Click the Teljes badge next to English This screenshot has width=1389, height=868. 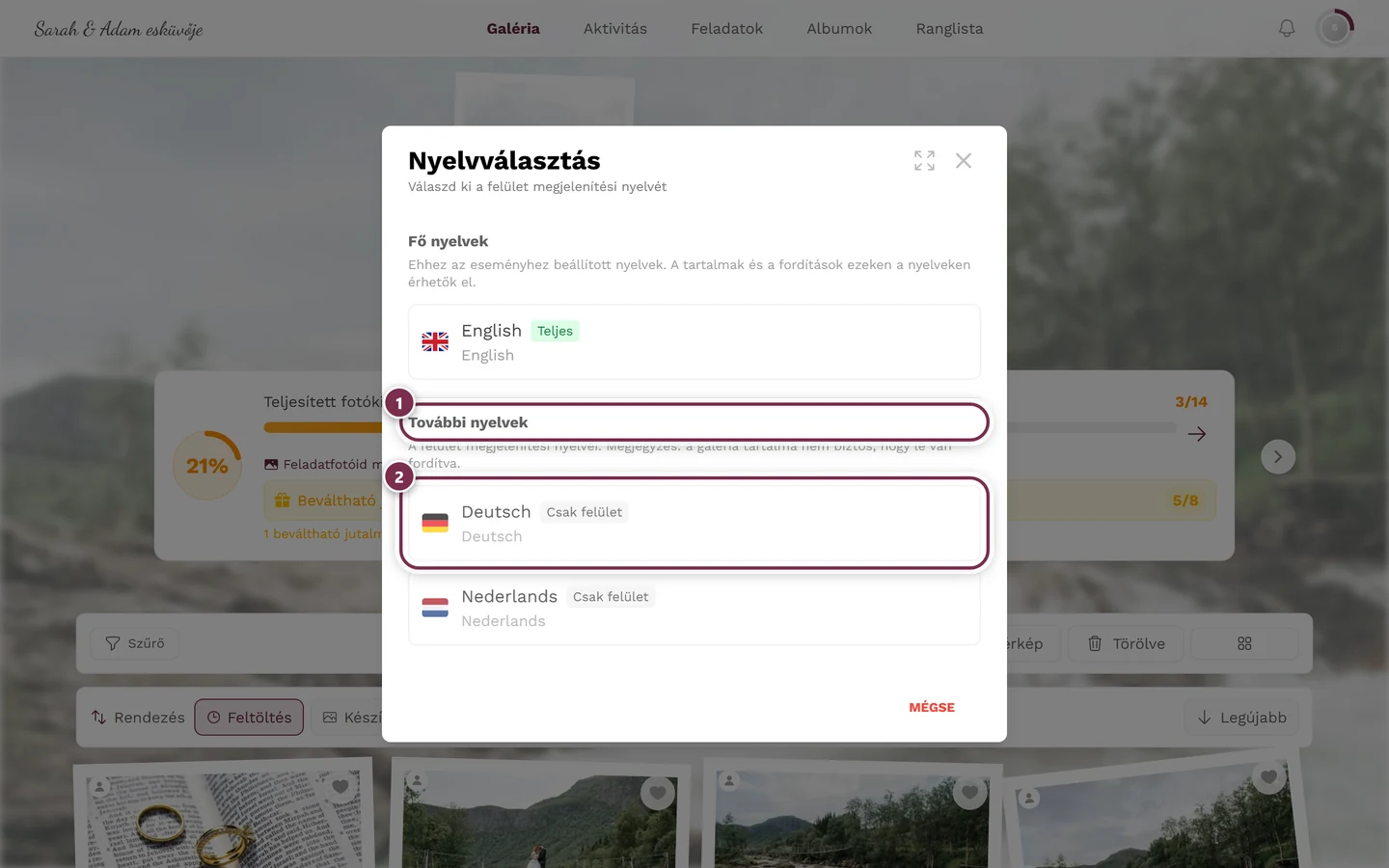pyautogui.click(x=555, y=331)
